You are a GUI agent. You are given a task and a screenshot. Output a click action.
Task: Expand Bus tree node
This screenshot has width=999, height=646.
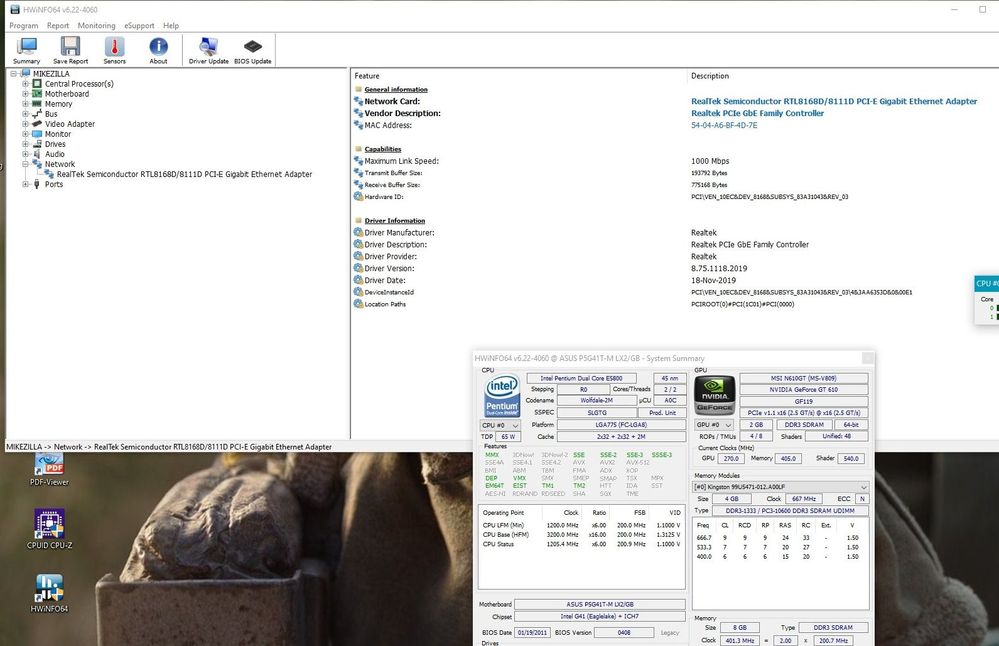click(x=25, y=113)
